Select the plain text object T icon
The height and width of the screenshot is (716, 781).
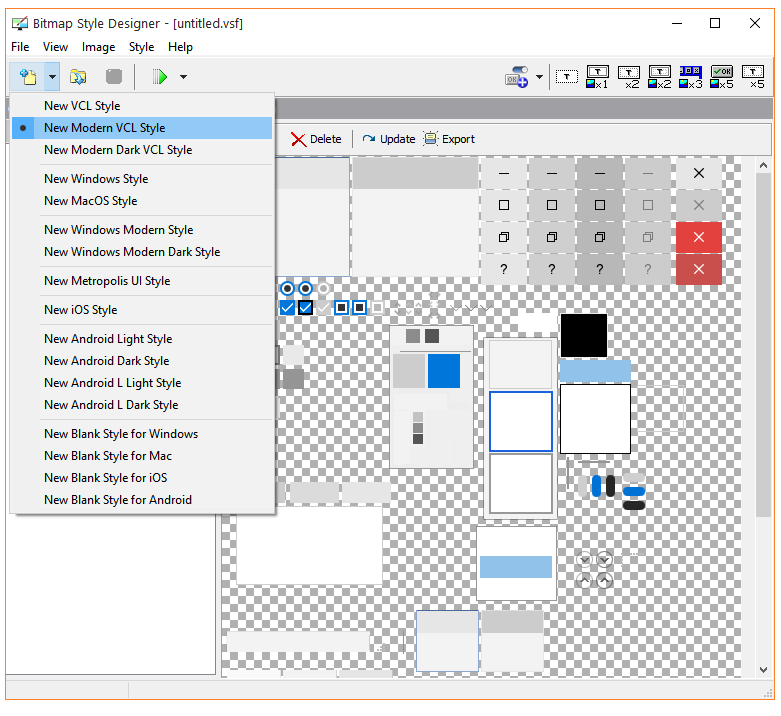pyautogui.click(x=567, y=77)
